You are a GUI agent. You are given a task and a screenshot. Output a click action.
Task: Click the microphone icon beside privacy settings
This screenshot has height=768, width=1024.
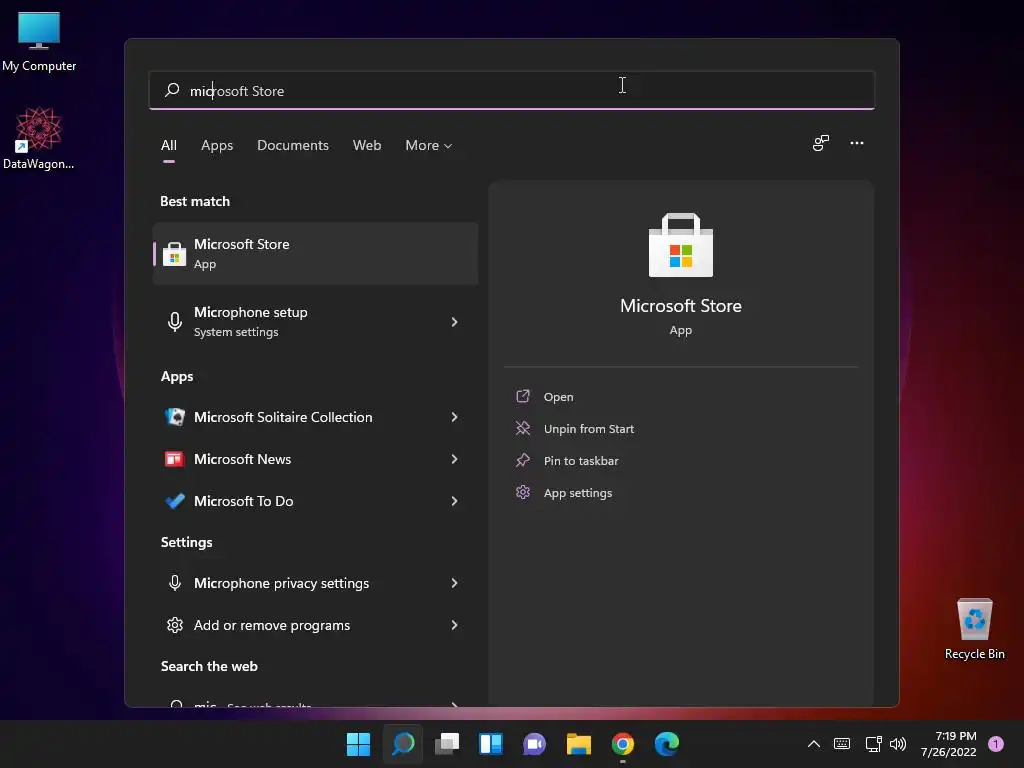click(x=174, y=583)
